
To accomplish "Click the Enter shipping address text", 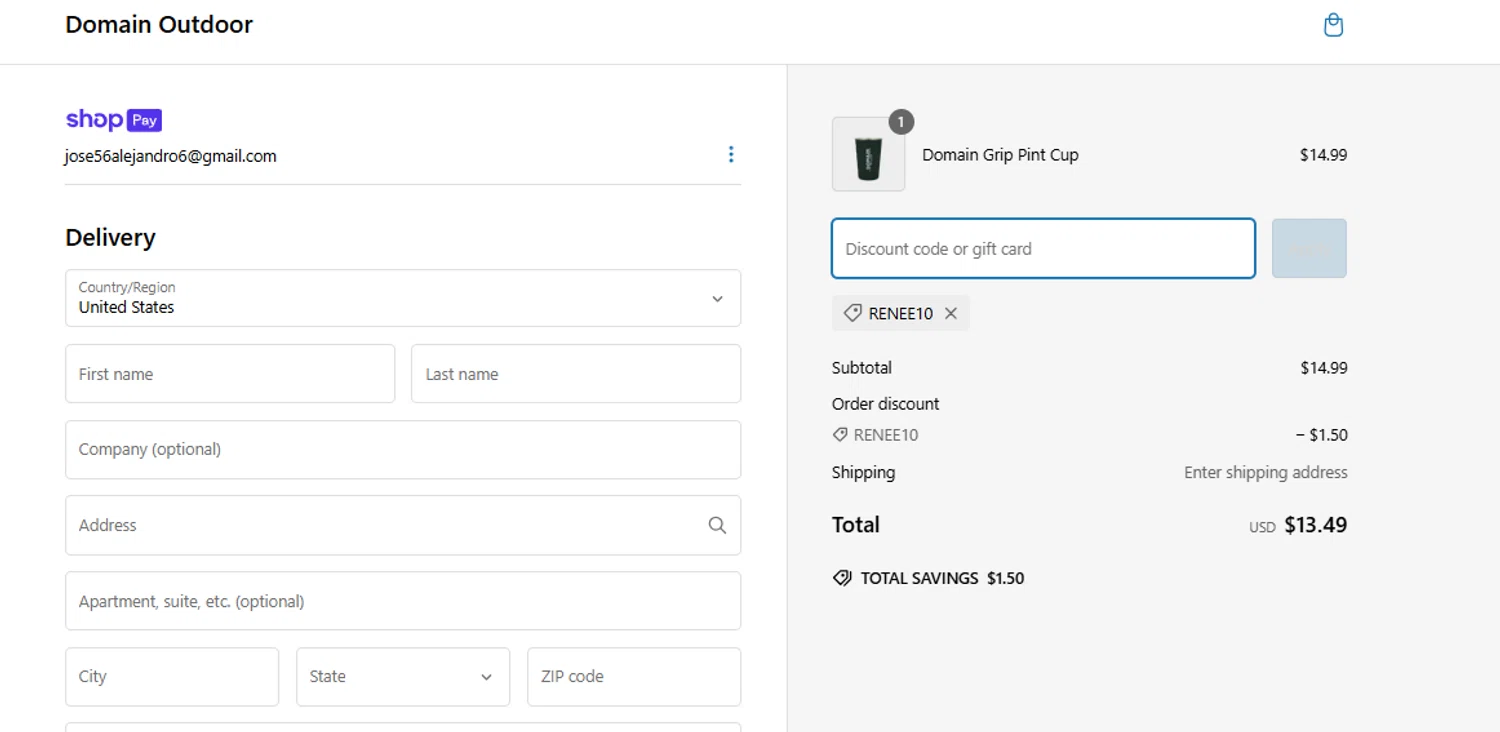I will pyautogui.click(x=1265, y=472).
